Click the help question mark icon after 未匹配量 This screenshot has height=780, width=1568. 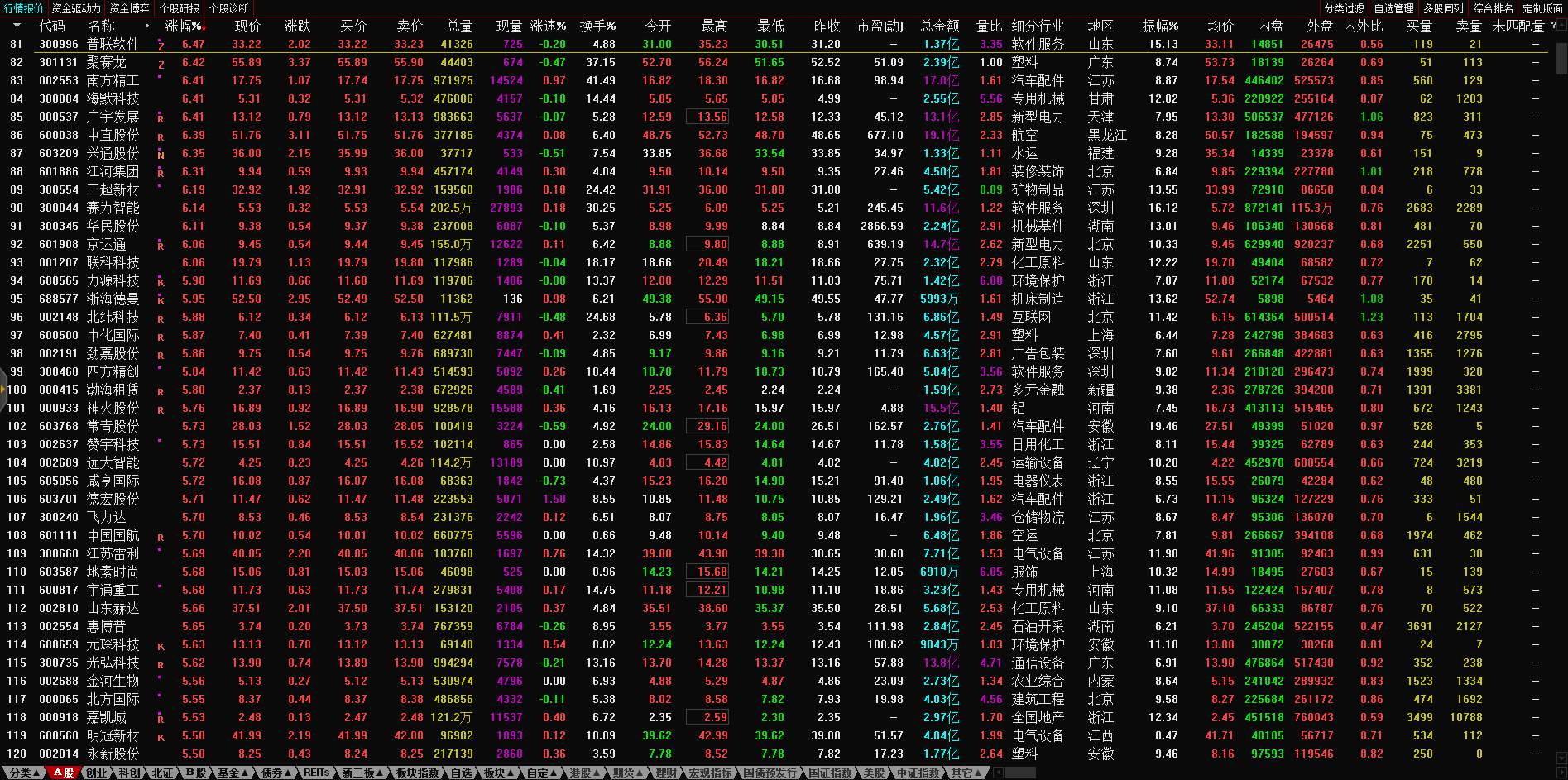[x=1552, y=26]
